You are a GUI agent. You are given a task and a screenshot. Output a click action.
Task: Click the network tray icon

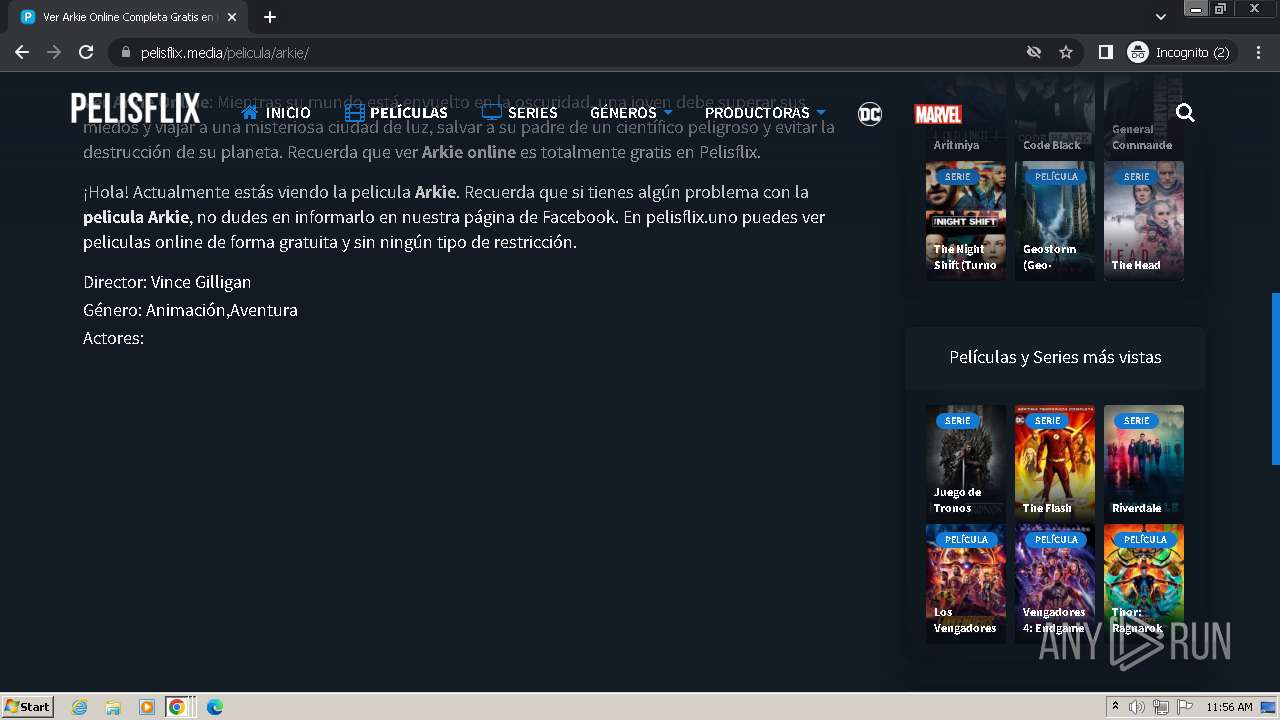click(x=1161, y=707)
